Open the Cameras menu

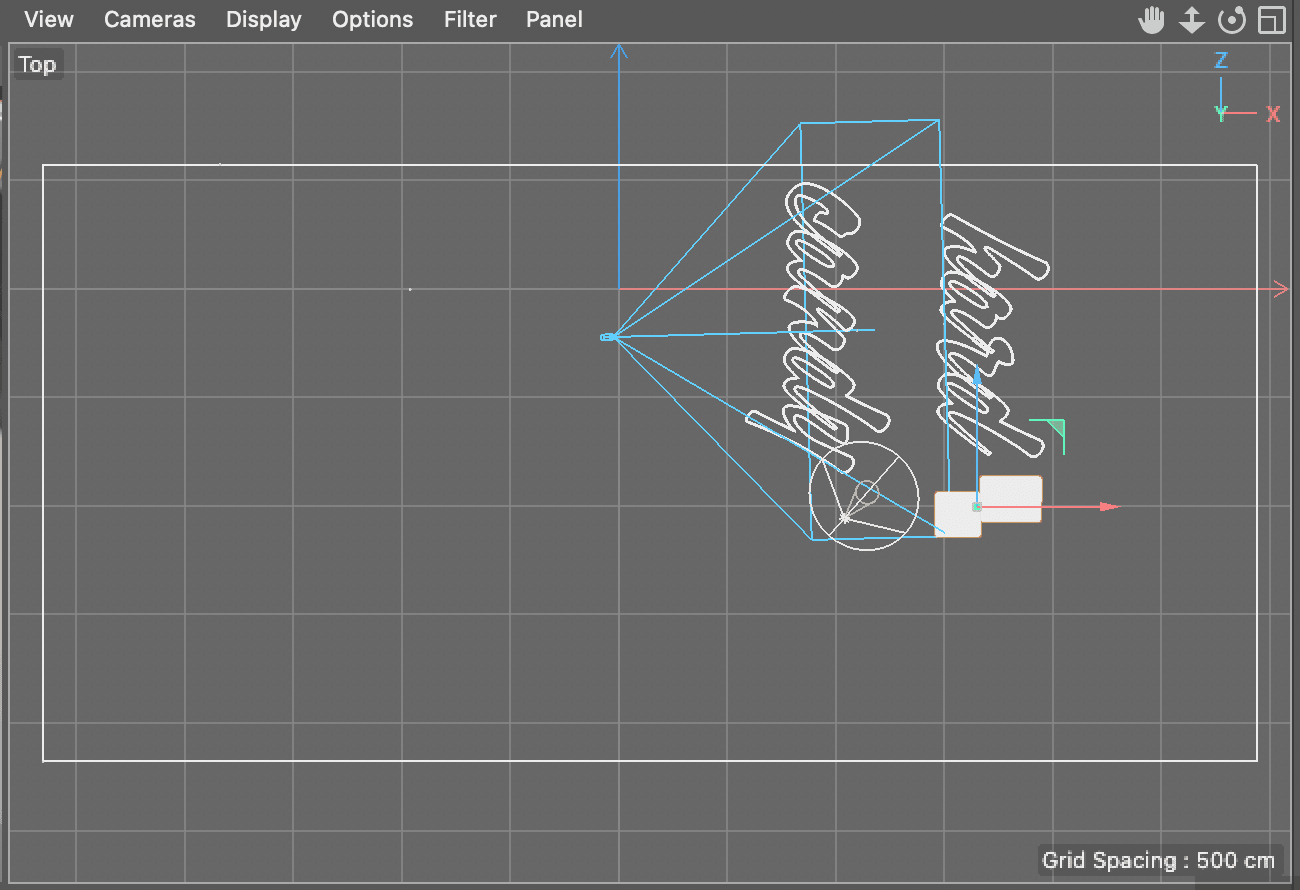(149, 19)
